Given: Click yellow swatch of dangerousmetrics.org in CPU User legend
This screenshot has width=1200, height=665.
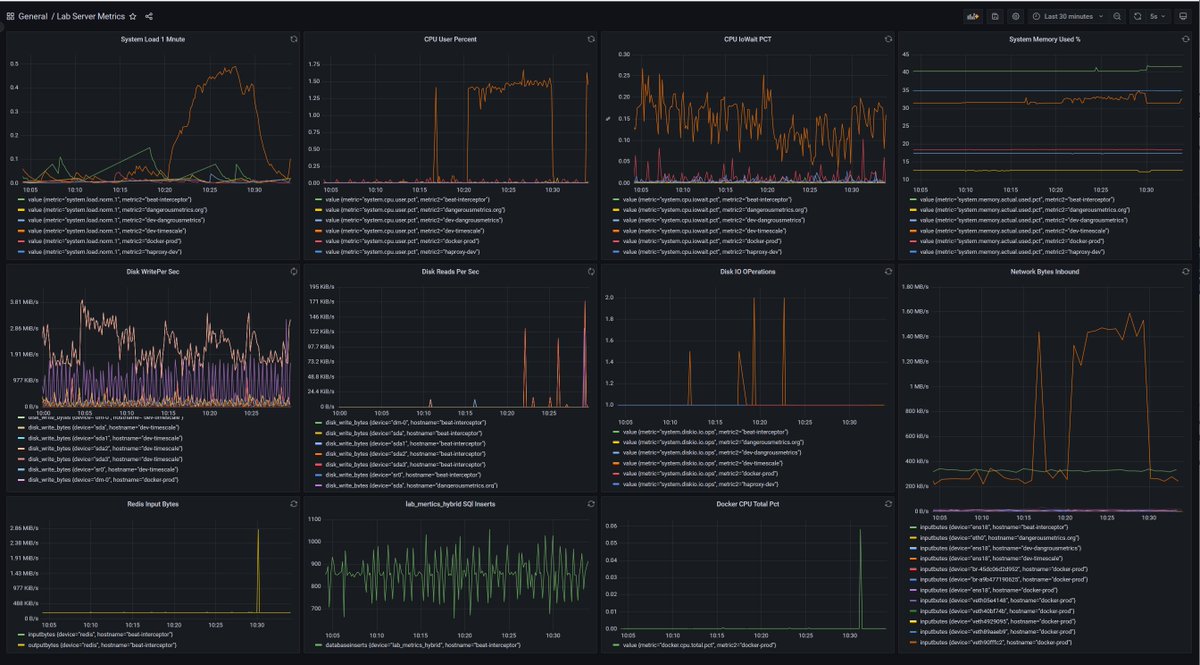Looking at the screenshot, I should click(x=318, y=210).
